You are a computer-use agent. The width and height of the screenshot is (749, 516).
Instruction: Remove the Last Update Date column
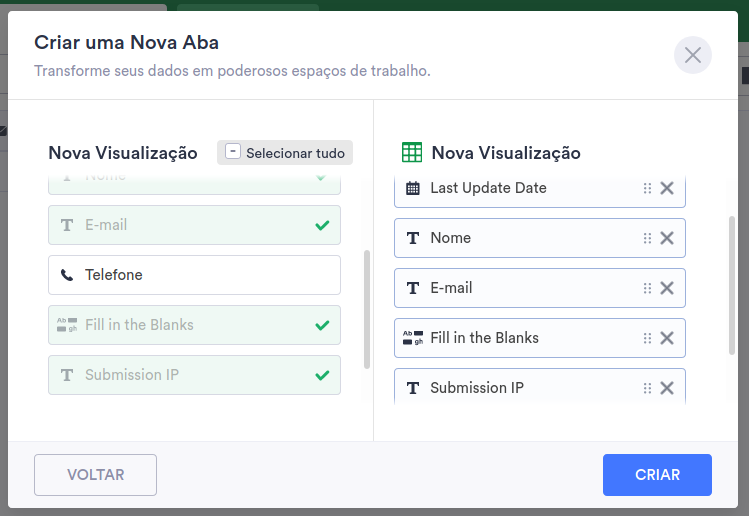click(667, 188)
